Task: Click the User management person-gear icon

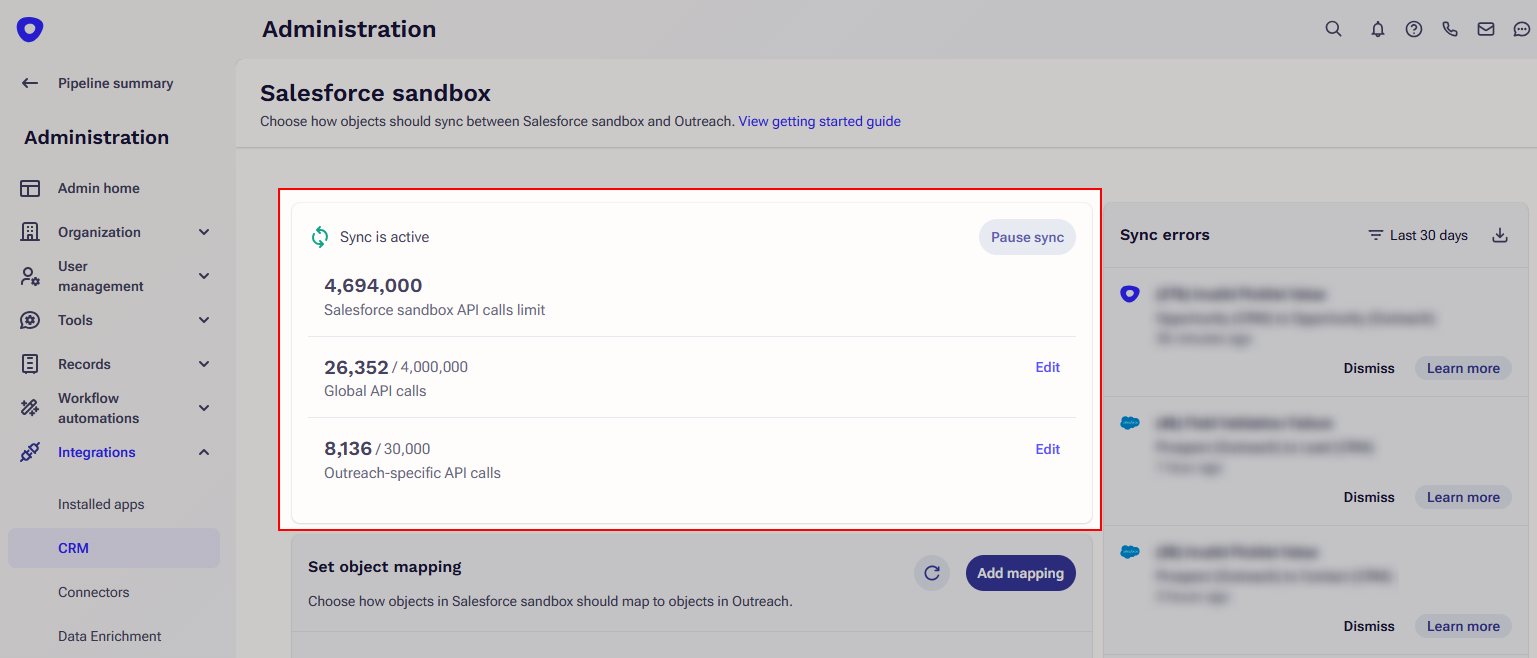Action: [30, 276]
